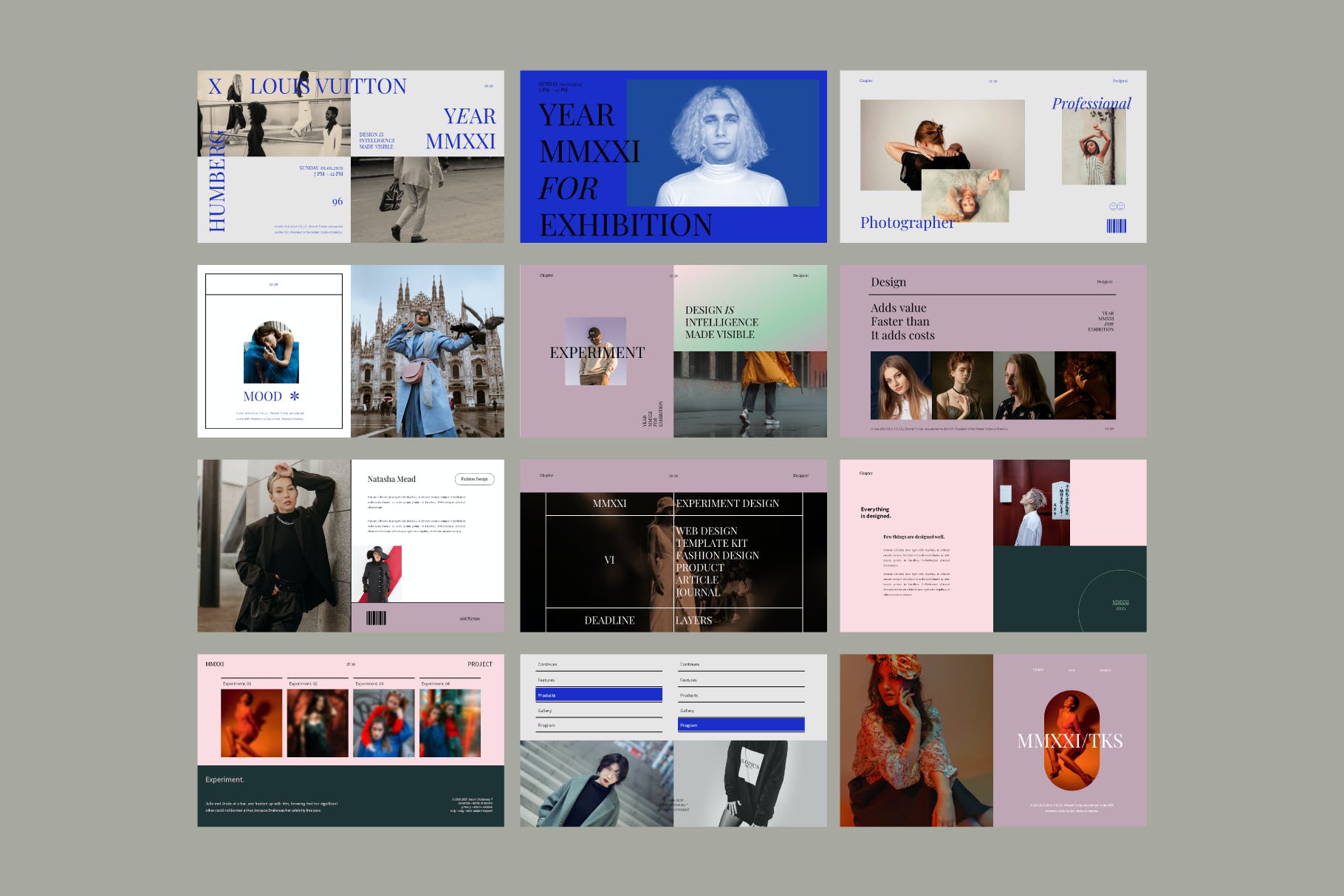1344x896 pixels.
Task: Click the smiley faces icon above barcode
Action: point(1117,207)
